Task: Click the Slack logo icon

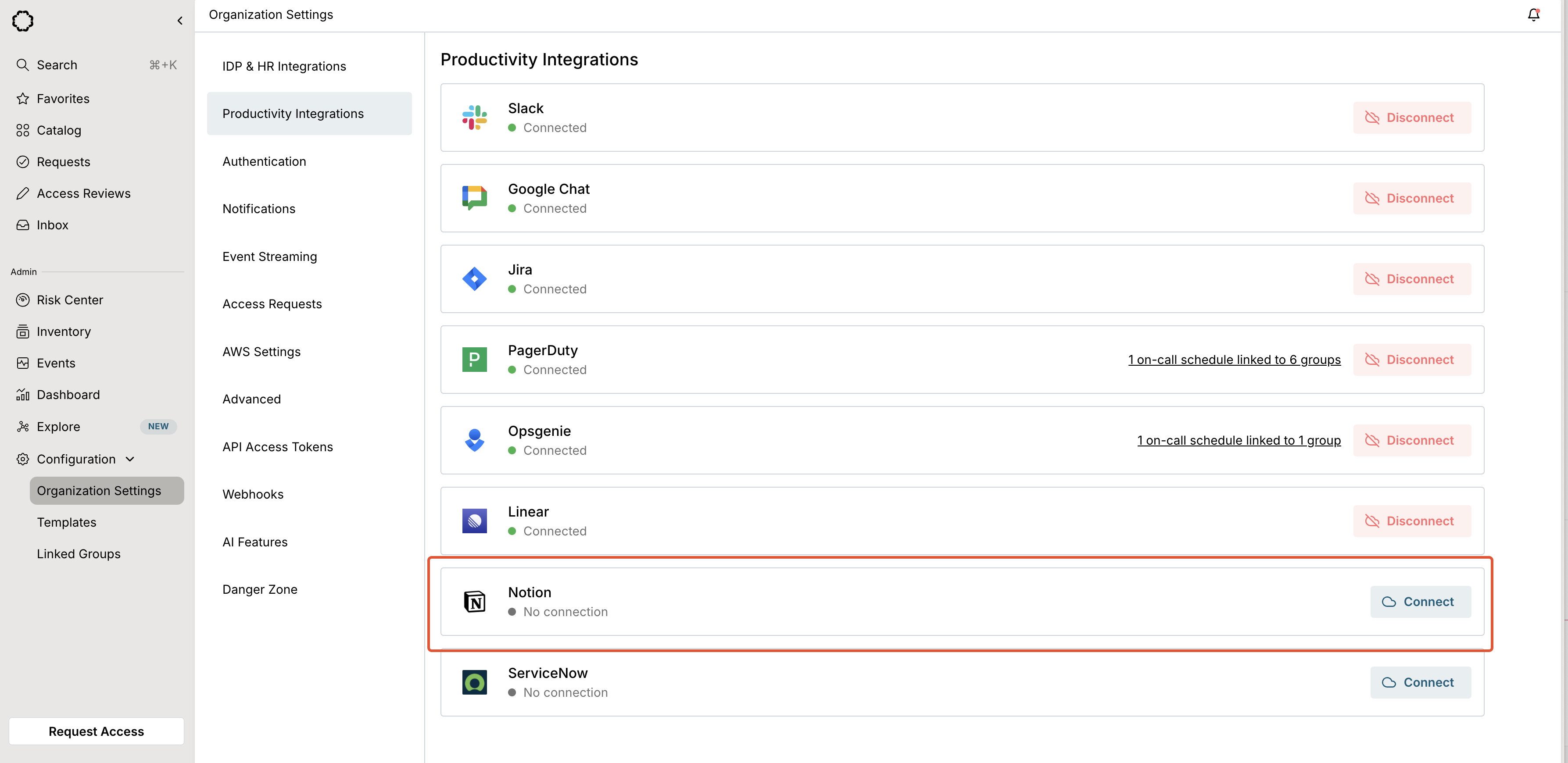Action: tap(474, 118)
